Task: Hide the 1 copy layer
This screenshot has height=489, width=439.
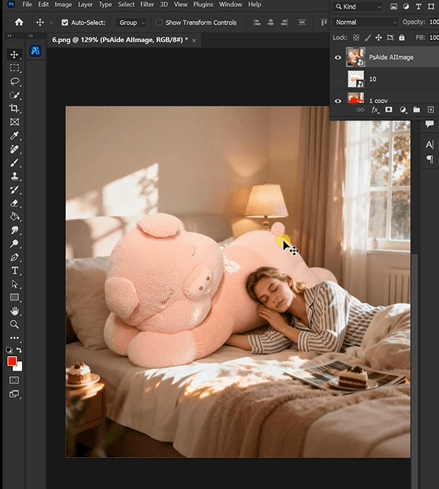Action: 338,101
